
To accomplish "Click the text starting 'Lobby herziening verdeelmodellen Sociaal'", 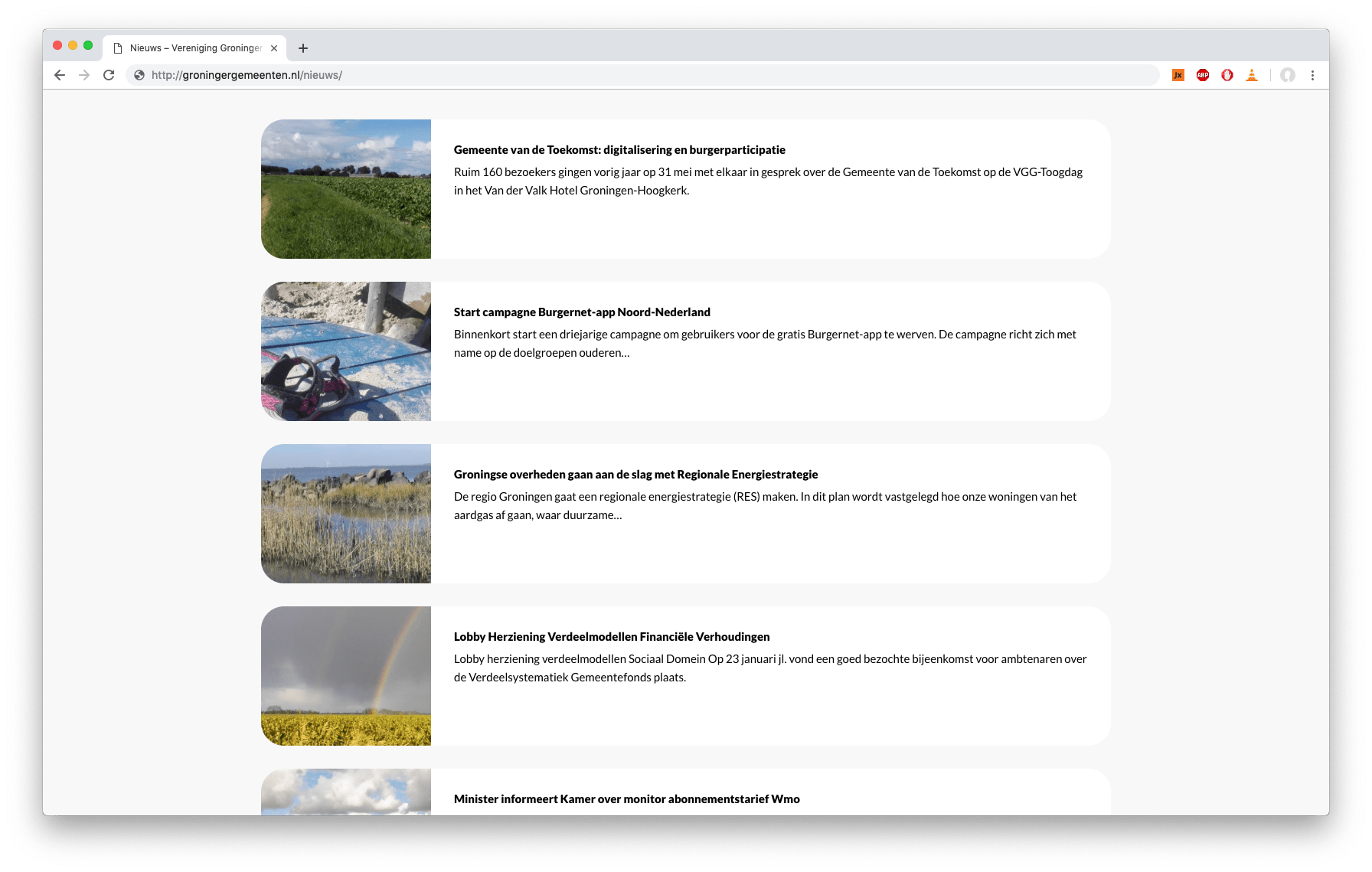I will 770,668.
